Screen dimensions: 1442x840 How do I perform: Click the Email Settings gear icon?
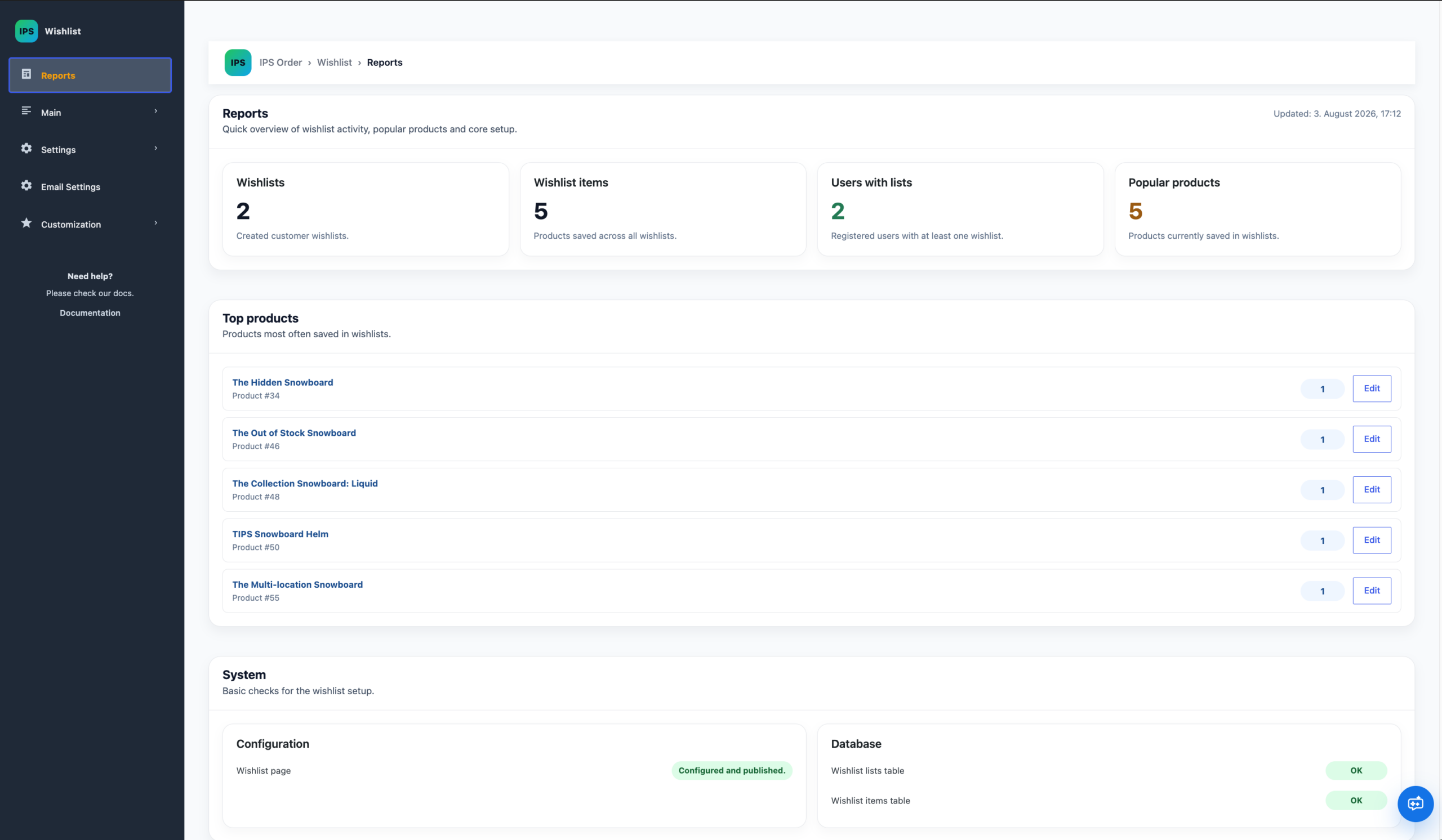pos(26,185)
